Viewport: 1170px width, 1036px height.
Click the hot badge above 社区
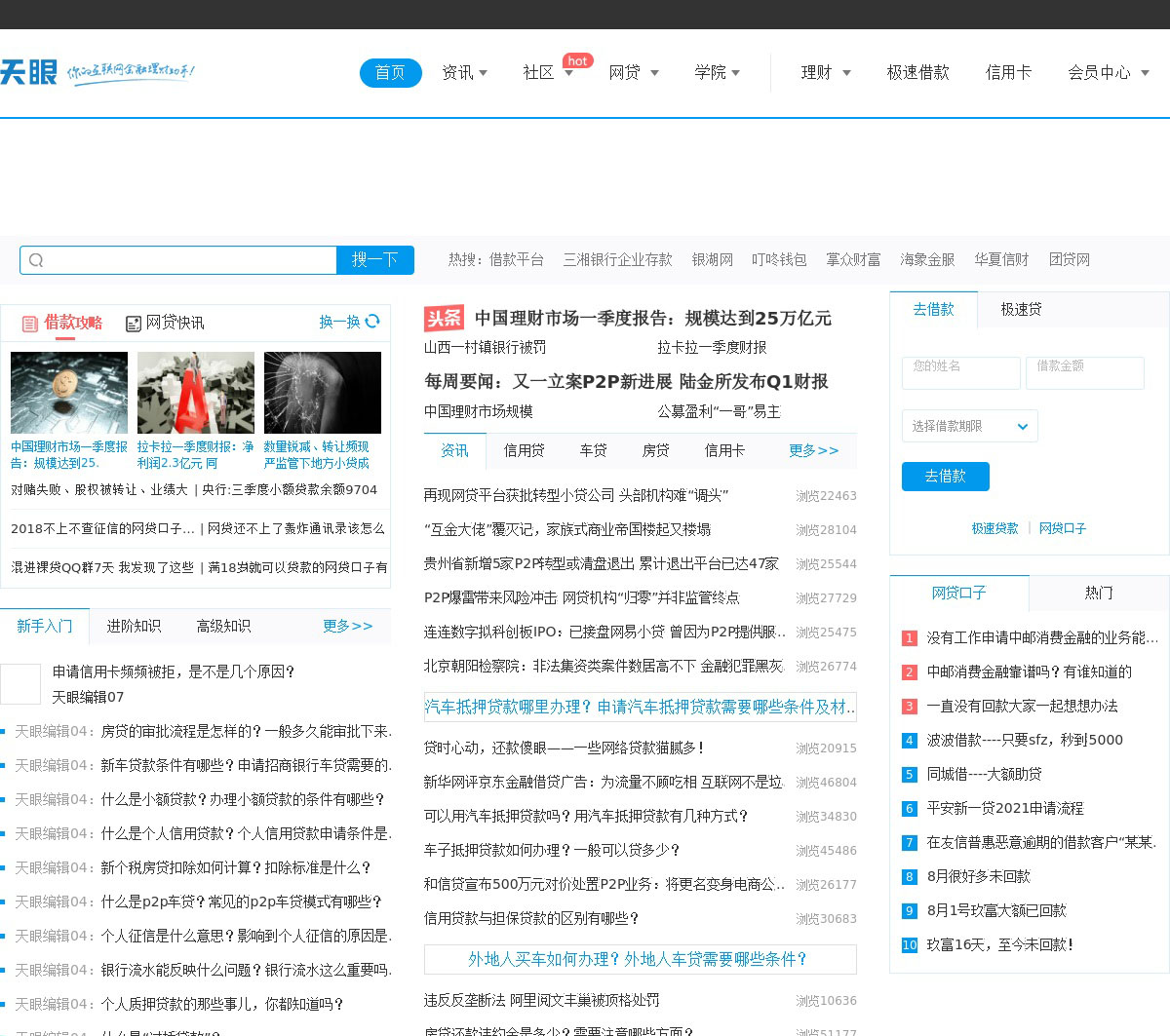tap(577, 60)
